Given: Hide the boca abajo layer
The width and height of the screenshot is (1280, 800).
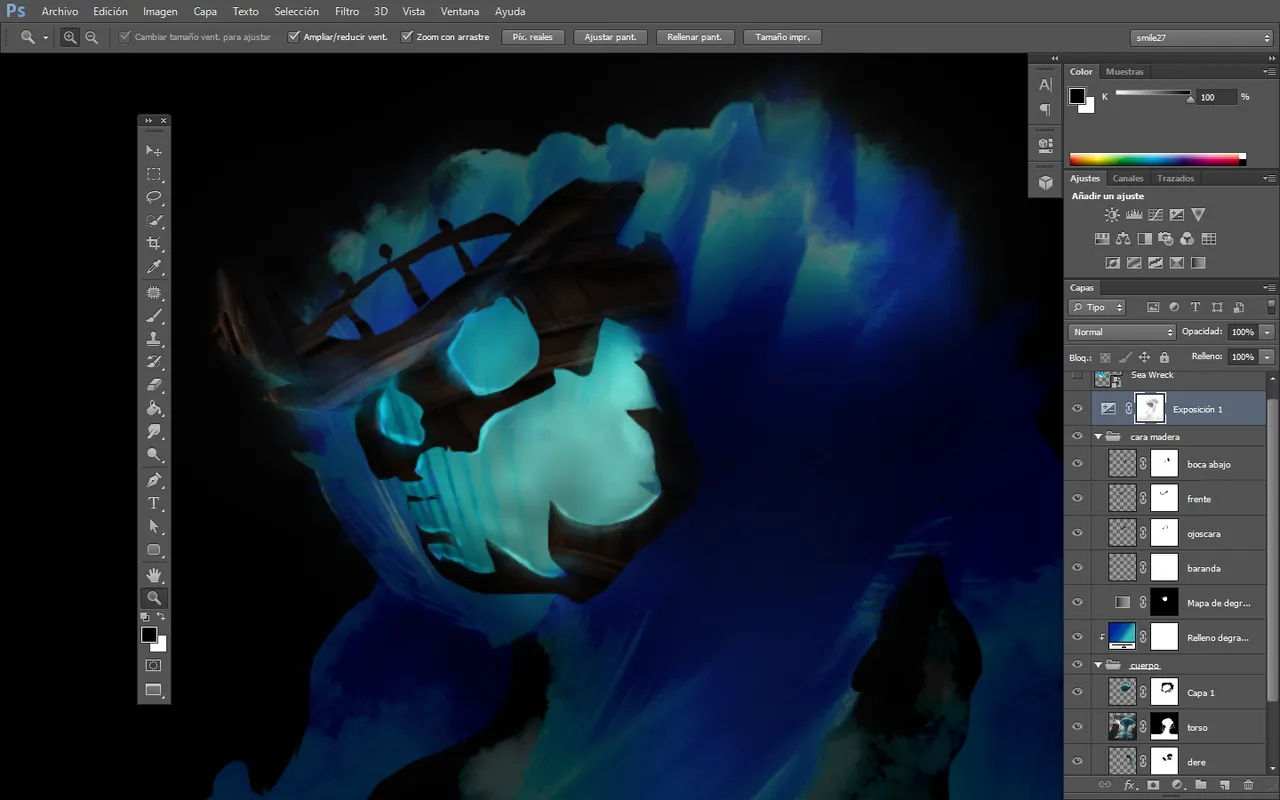Looking at the screenshot, I should click(x=1077, y=463).
